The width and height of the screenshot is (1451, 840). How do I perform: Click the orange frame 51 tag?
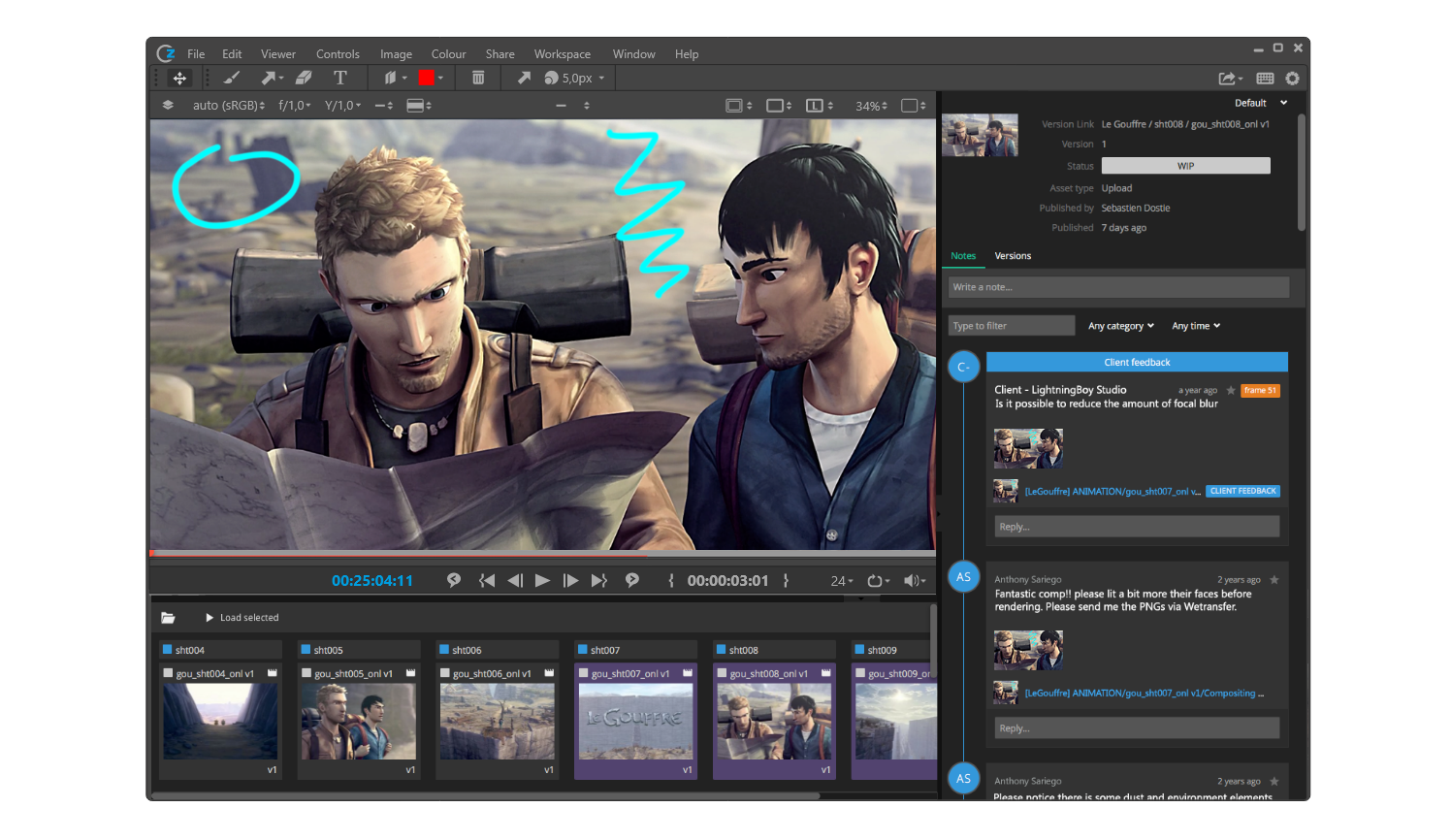1261,390
